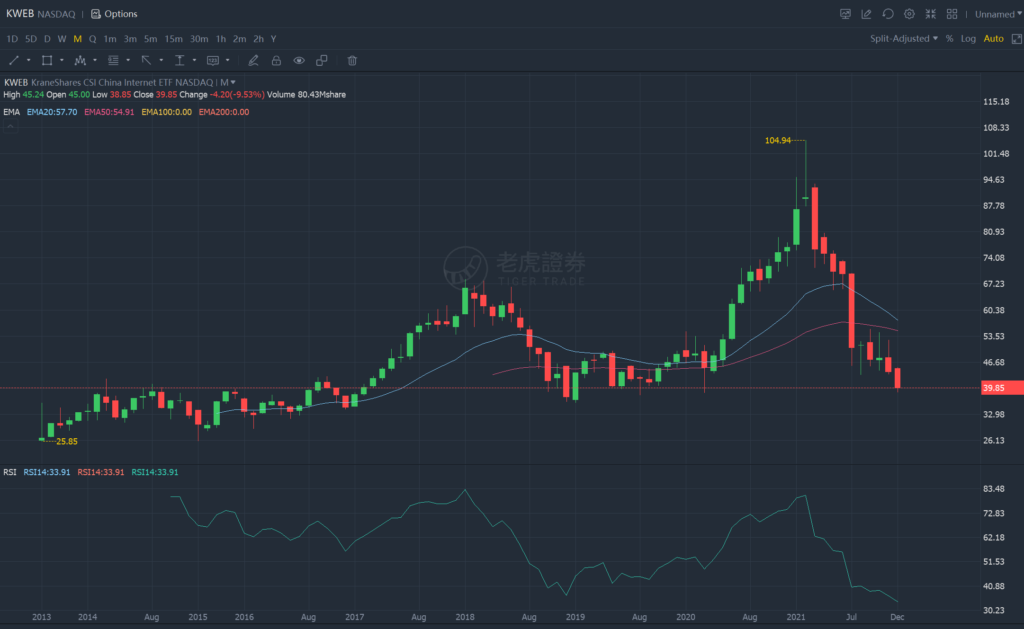
Task: Switch to the D daily timeframe
Action: click(x=47, y=39)
